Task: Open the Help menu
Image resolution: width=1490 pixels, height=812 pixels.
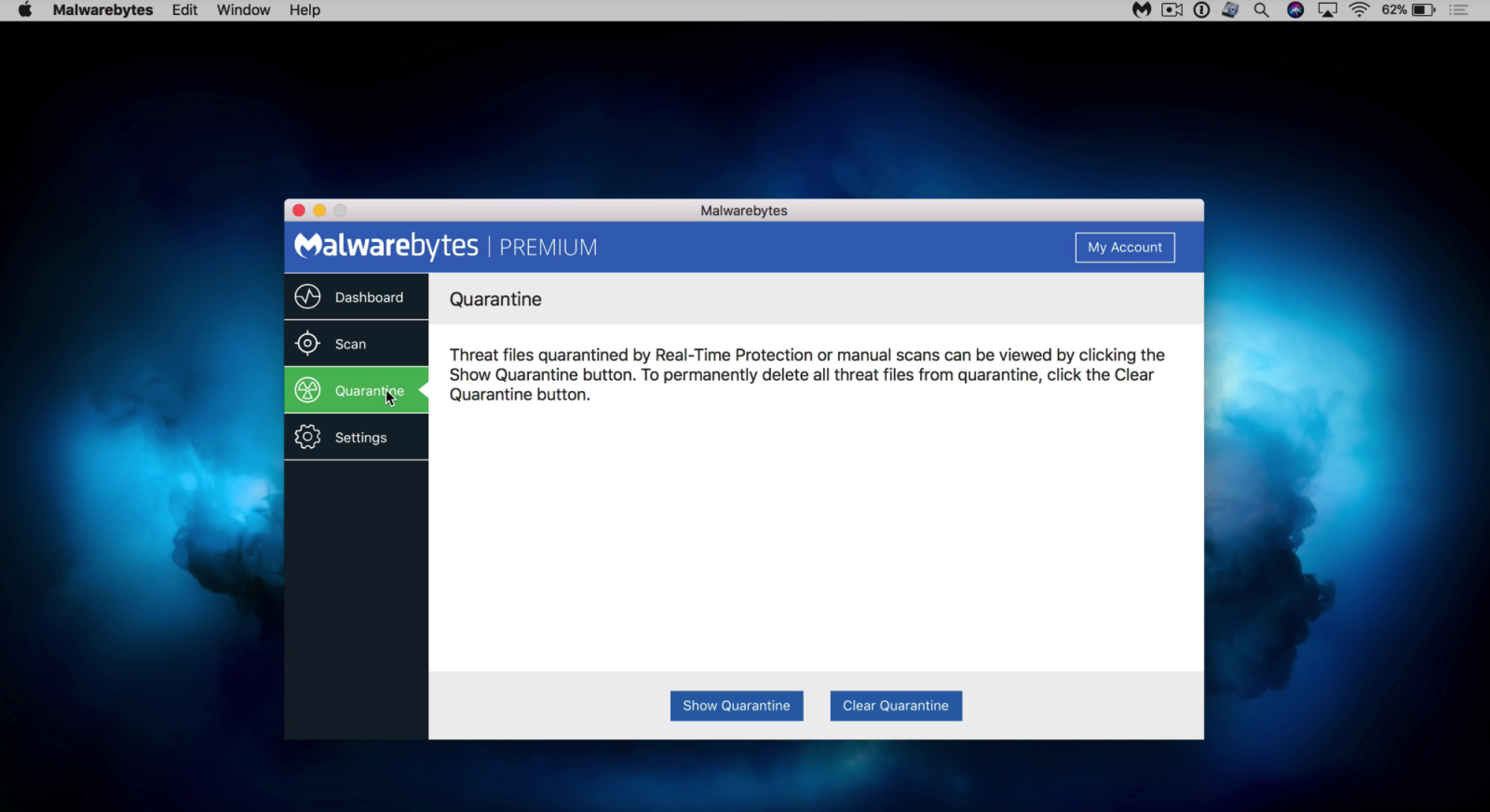Action: pos(305,10)
